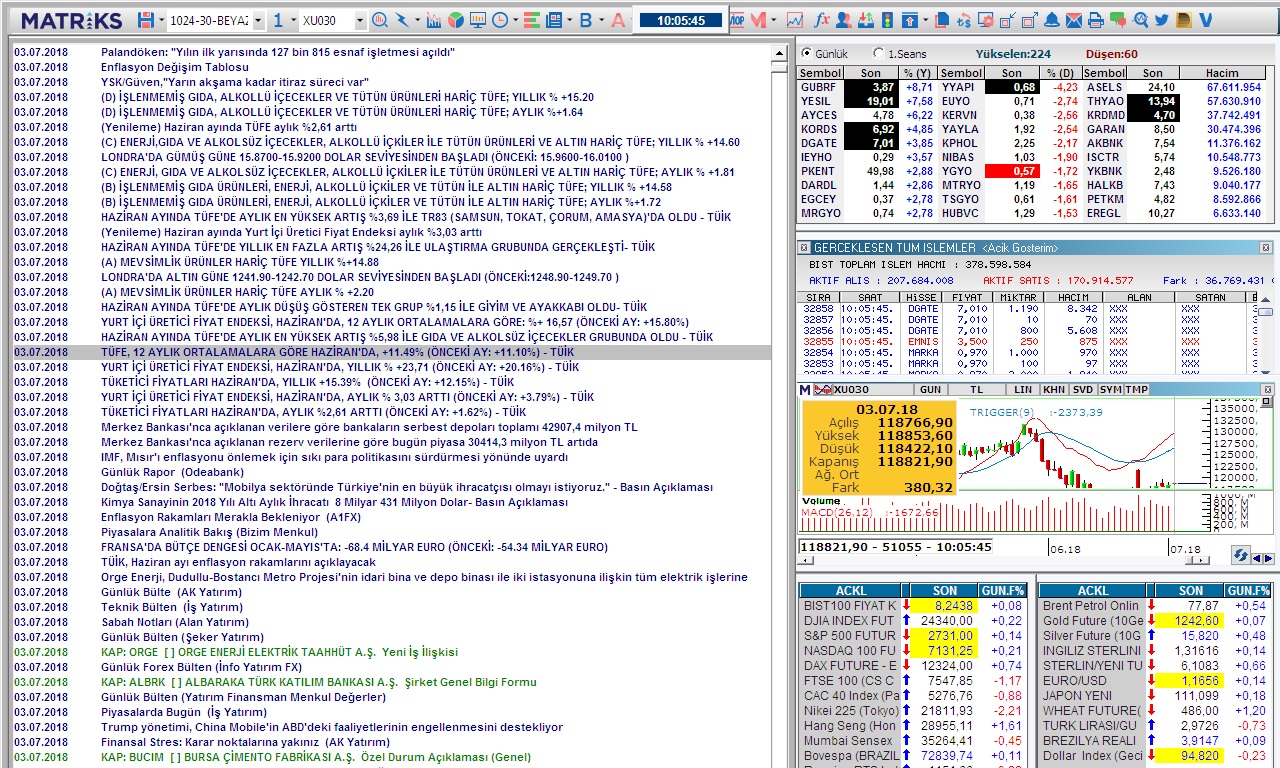The width and height of the screenshot is (1280, 768).
Task: Open the clock icon dropdown arrow
Action: pos(514,20)
